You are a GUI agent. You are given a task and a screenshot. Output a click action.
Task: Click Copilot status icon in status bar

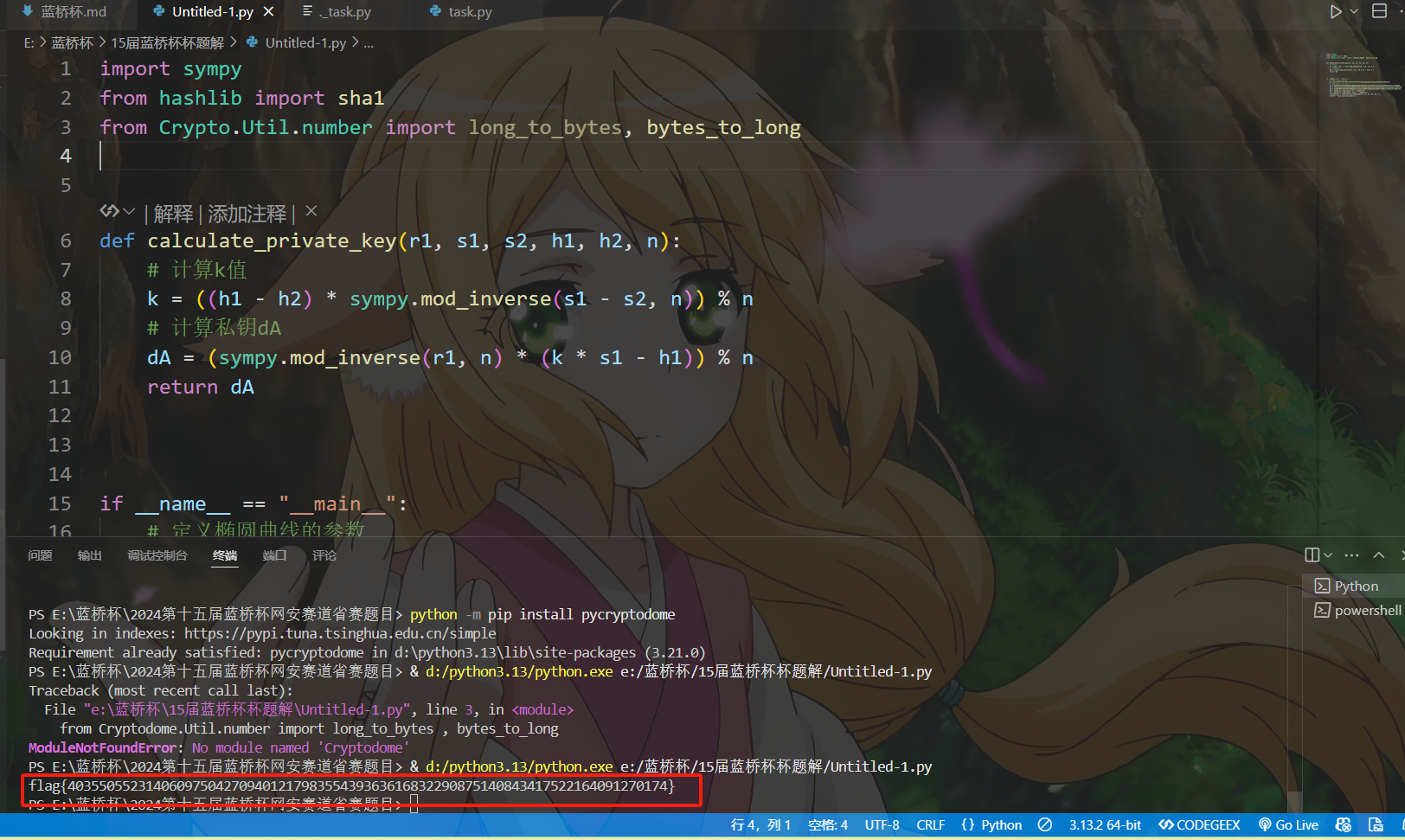click(x=1343, y=825)
